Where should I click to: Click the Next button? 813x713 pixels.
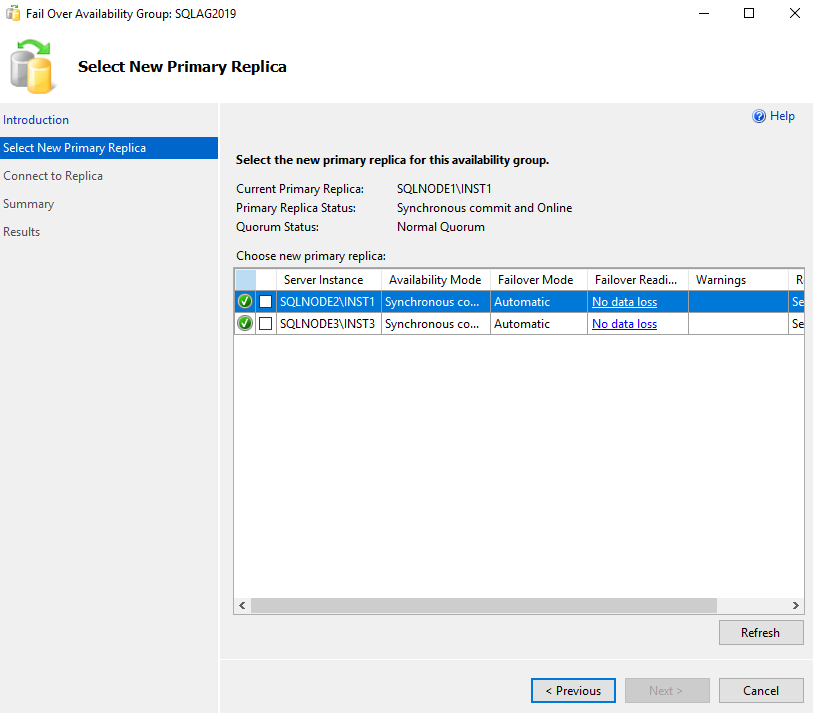(667, 691)
